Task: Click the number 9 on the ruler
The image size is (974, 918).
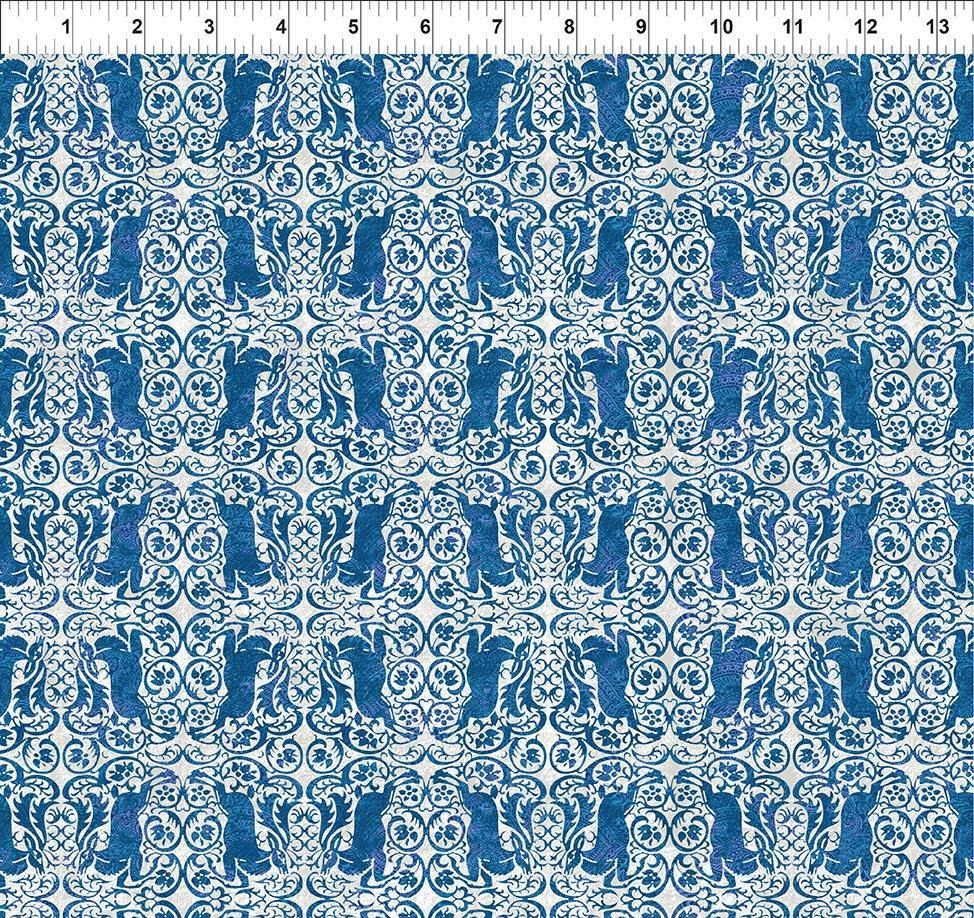Action: 640,27
